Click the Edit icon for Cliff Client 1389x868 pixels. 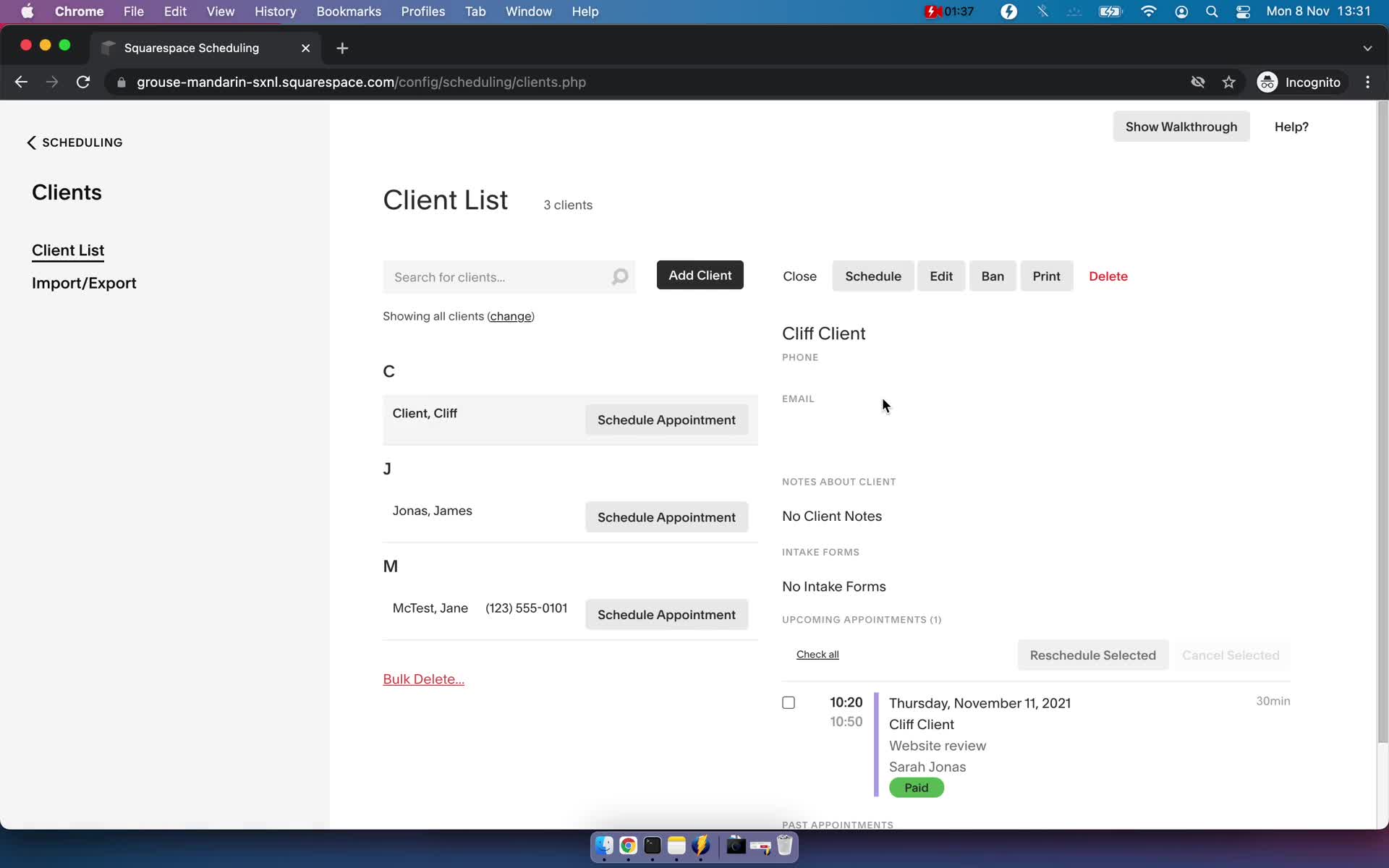941,276
